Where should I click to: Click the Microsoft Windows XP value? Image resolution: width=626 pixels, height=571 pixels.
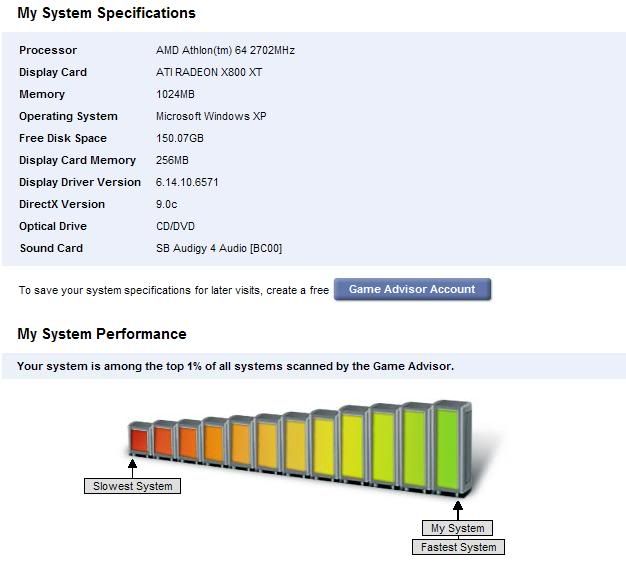coord(211,116)
